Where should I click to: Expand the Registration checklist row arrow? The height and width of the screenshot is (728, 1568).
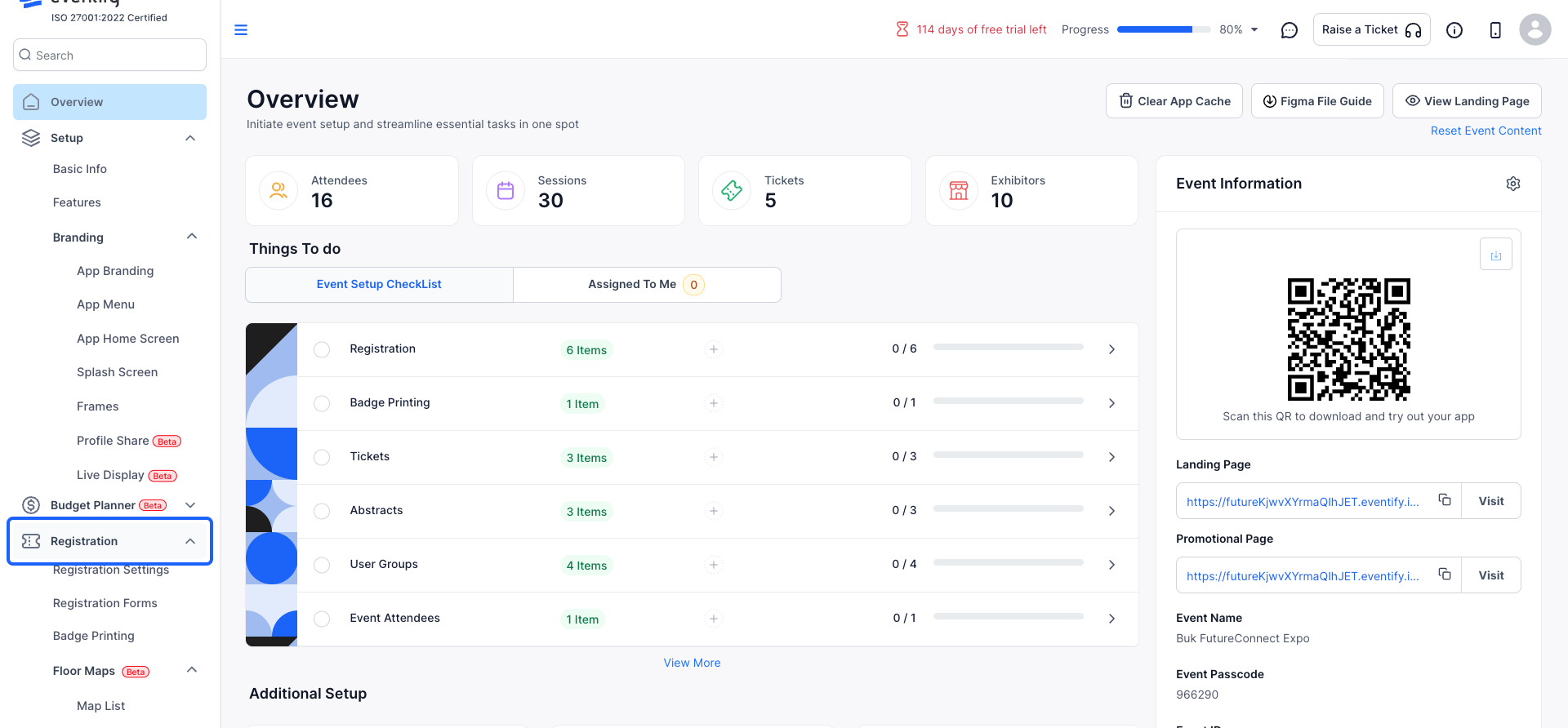pyautogui.click(x=1111, y=349)
